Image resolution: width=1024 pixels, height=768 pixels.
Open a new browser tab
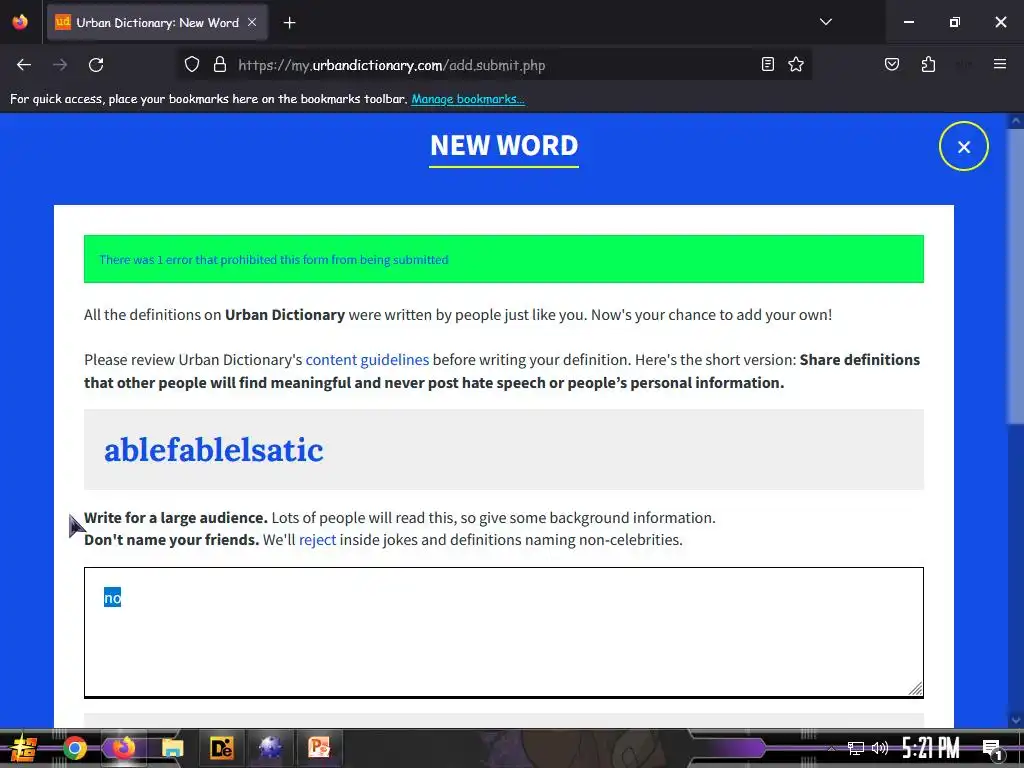pos(289,23)
